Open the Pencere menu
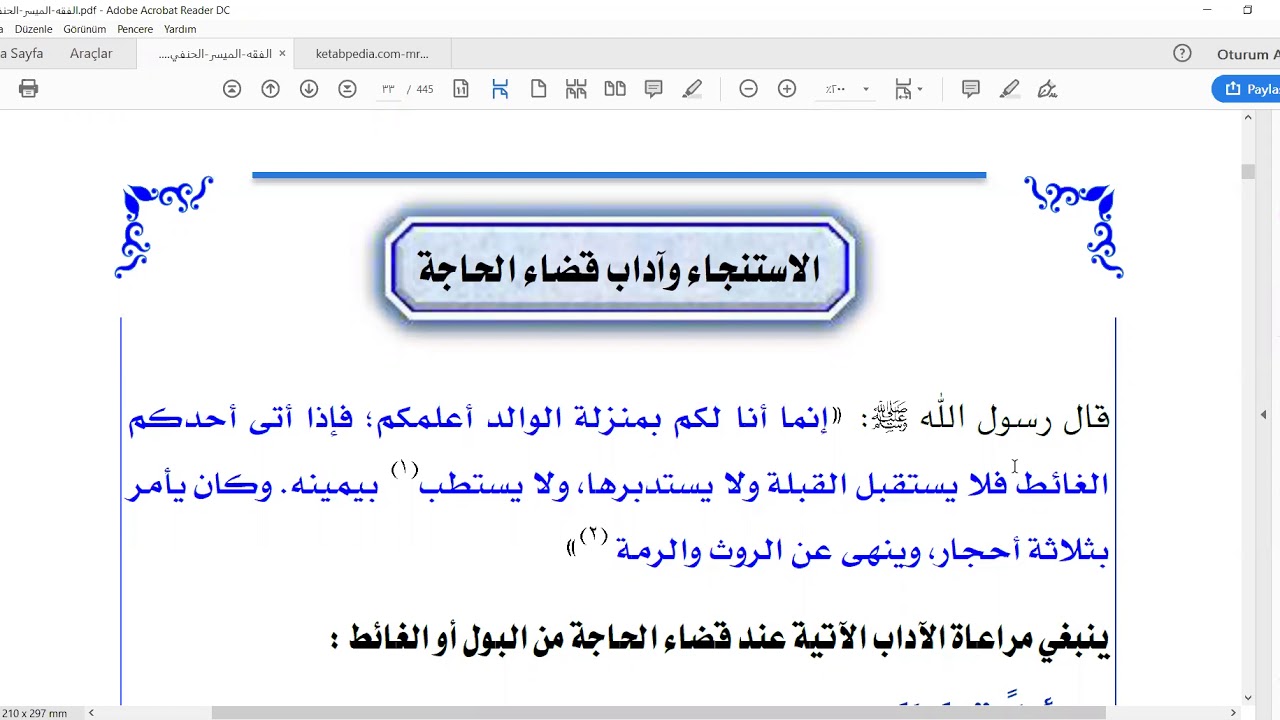This screenshot has width=1280, height=720. (x=135, y=29)
